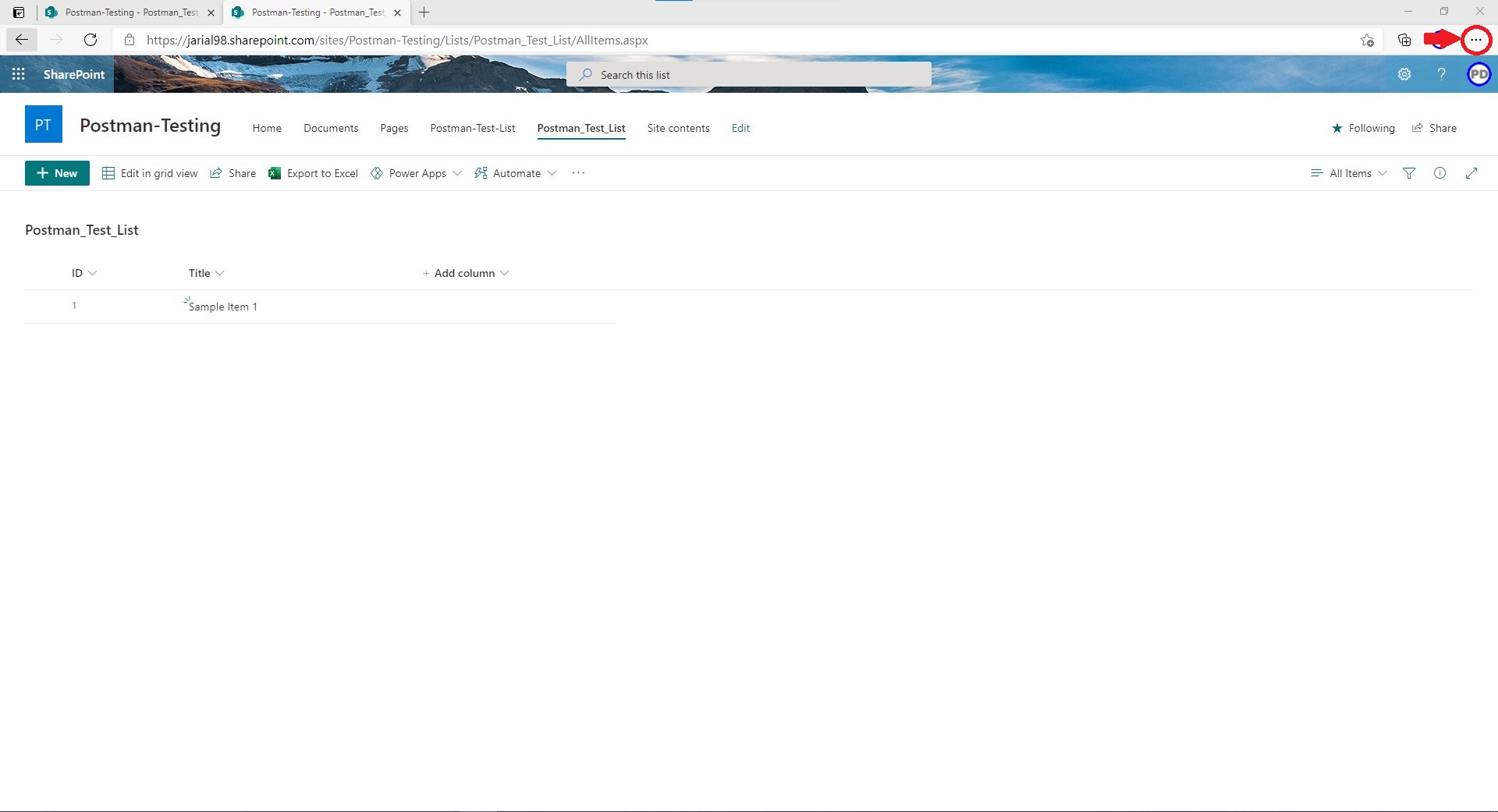Go to the Documents navigation link
The width and height of the screenshot is (1498, 812).
point(331,128)
